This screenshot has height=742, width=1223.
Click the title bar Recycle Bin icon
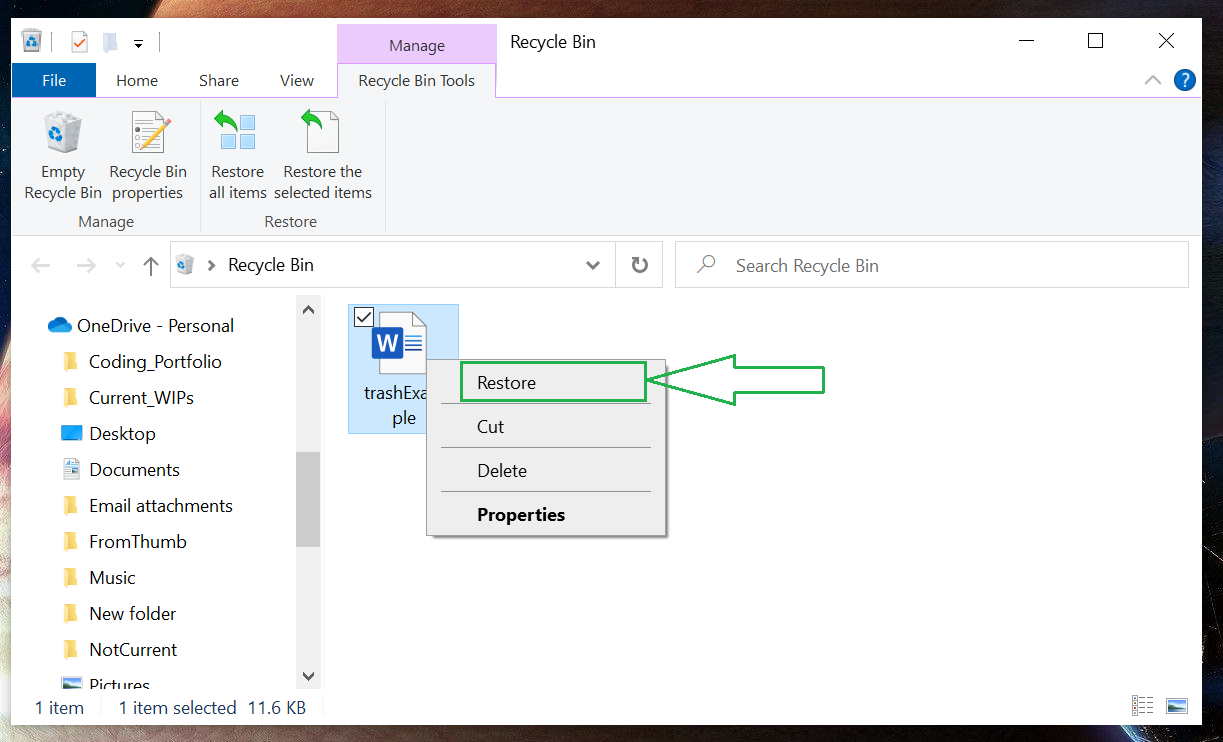tap(32, 41)
